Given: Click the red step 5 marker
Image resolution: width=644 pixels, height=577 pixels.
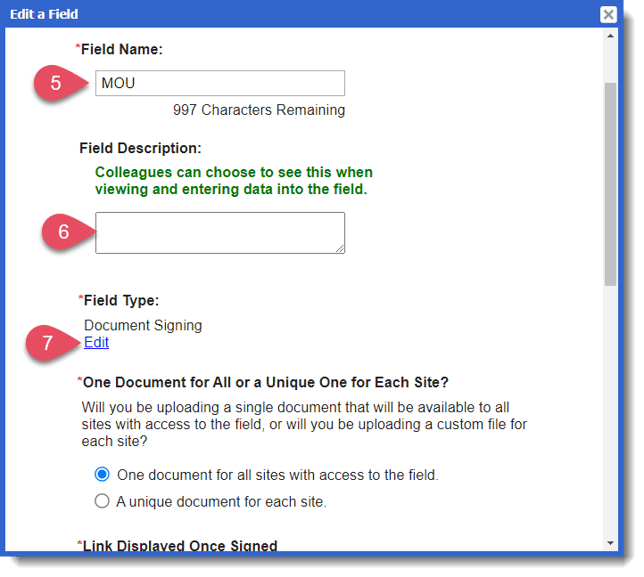Looking at the screenshot, I should (x=58, y=83).
